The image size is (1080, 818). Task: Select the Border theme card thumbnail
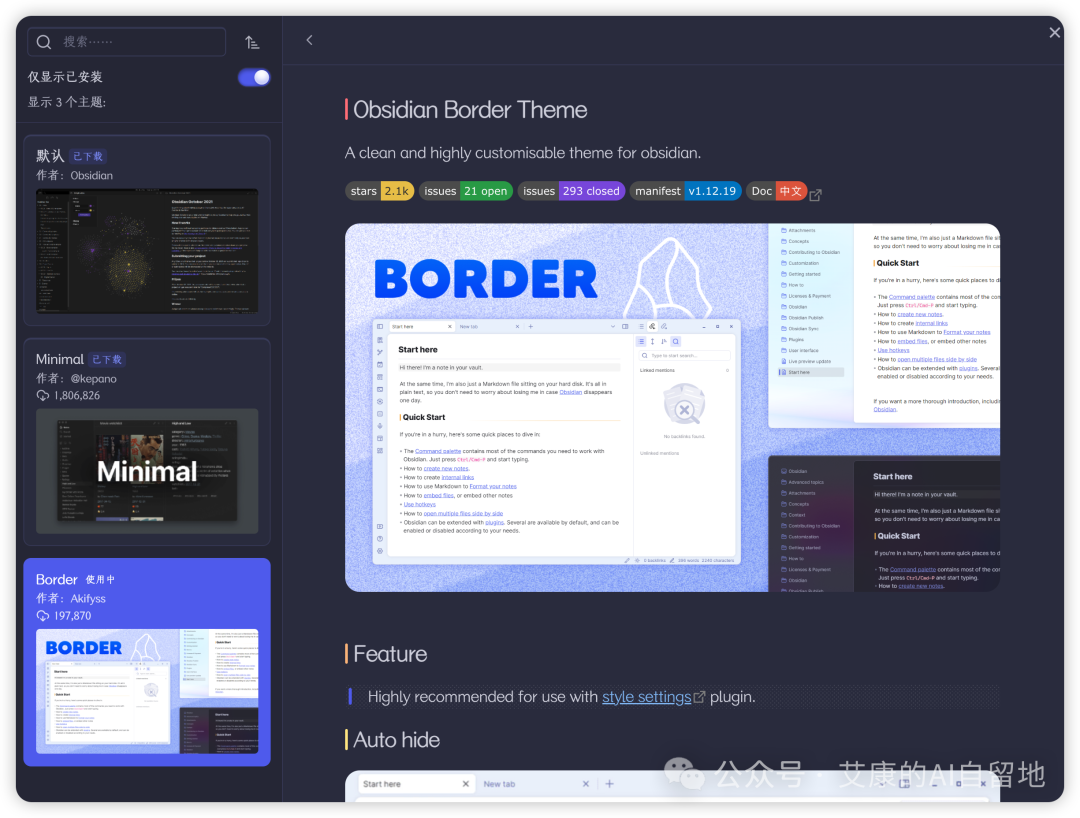147,691
